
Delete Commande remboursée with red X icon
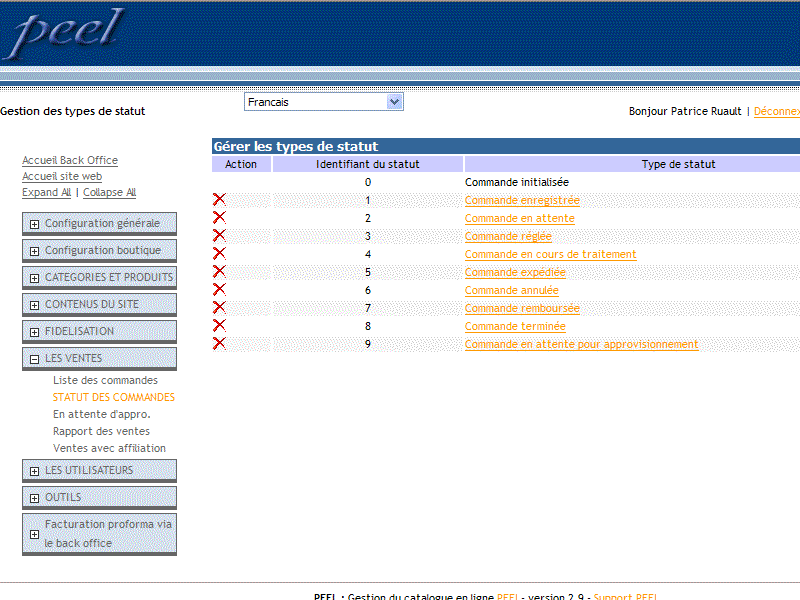click(x=219, y=307)
